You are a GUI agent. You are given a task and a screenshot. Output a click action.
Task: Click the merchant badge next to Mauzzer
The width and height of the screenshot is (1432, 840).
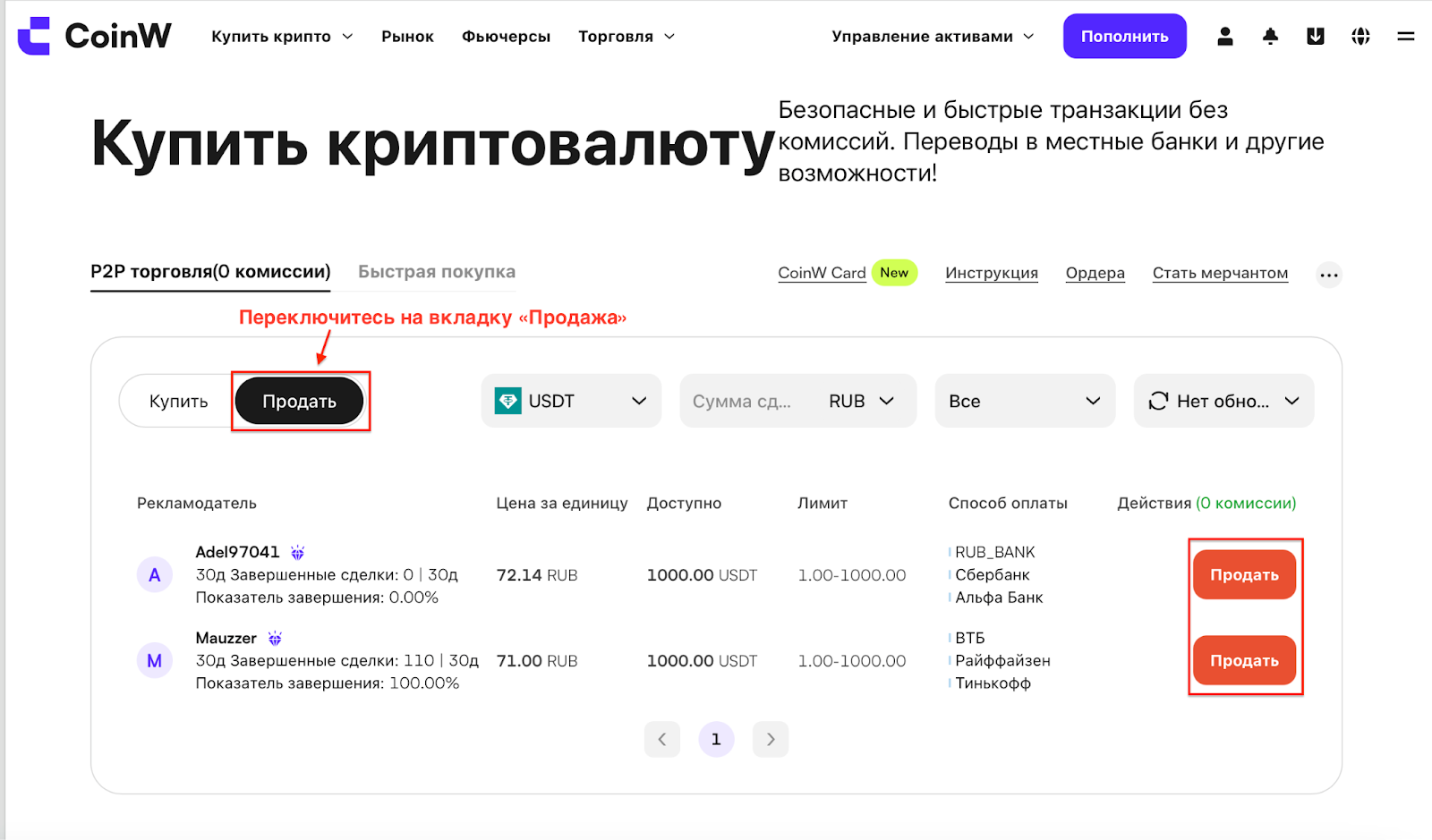click(x=275, y=639)
